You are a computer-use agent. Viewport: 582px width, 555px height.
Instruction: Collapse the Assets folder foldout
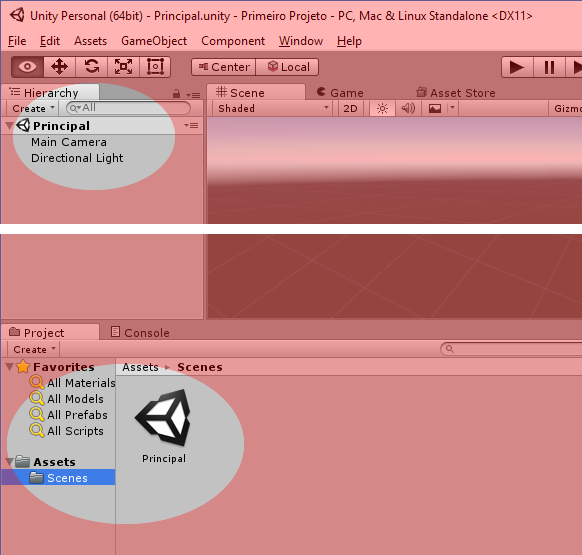(x=10, y=462)
